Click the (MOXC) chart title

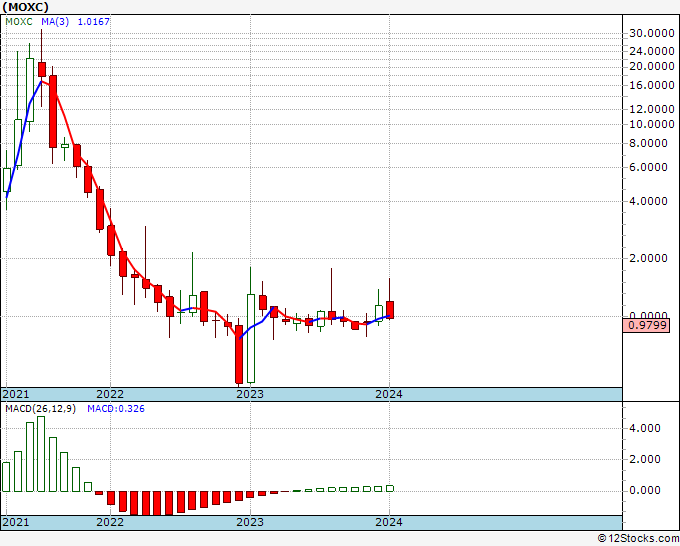pos(26,7)
